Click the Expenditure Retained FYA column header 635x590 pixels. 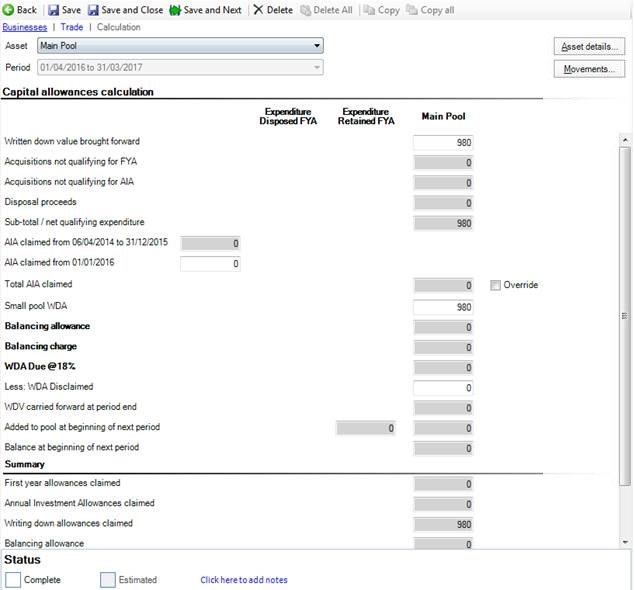[x=366, y=116]
